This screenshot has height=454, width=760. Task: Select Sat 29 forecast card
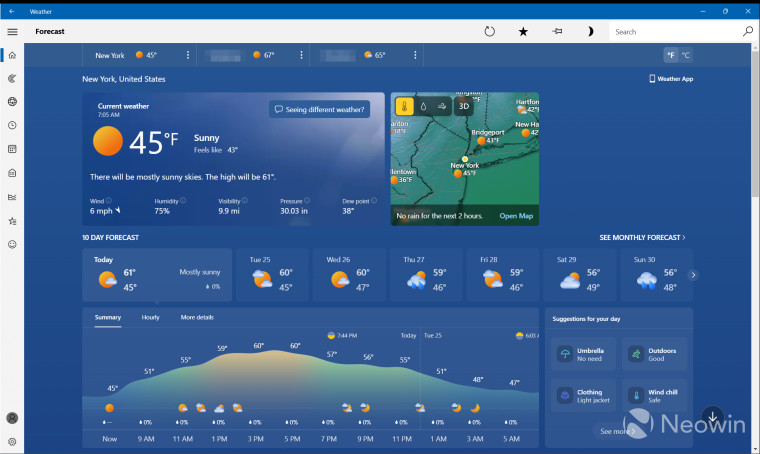(580, 275)
